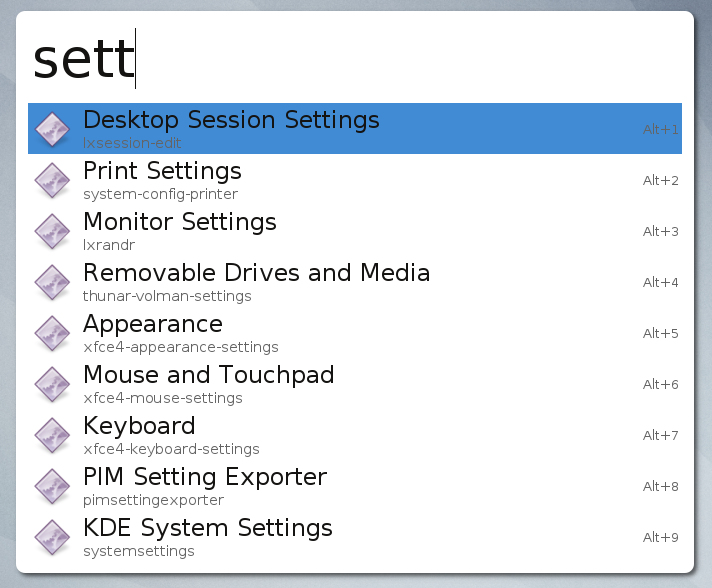Click the Keyboard entry icon
This screenshot has width=712, height=588.
pos(52,435)
